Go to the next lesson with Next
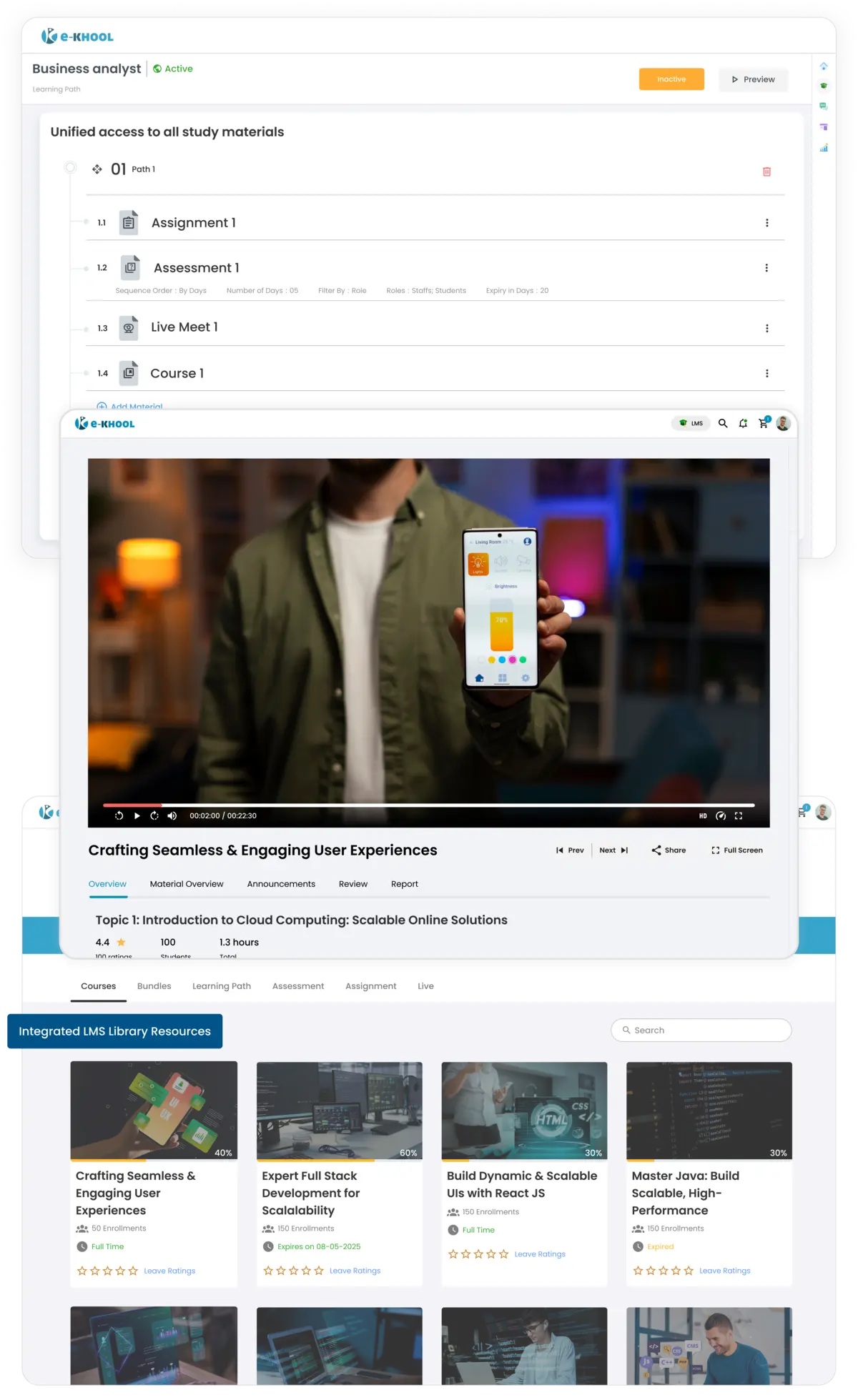Screen dimensions: 858x1400 [613, 850]
